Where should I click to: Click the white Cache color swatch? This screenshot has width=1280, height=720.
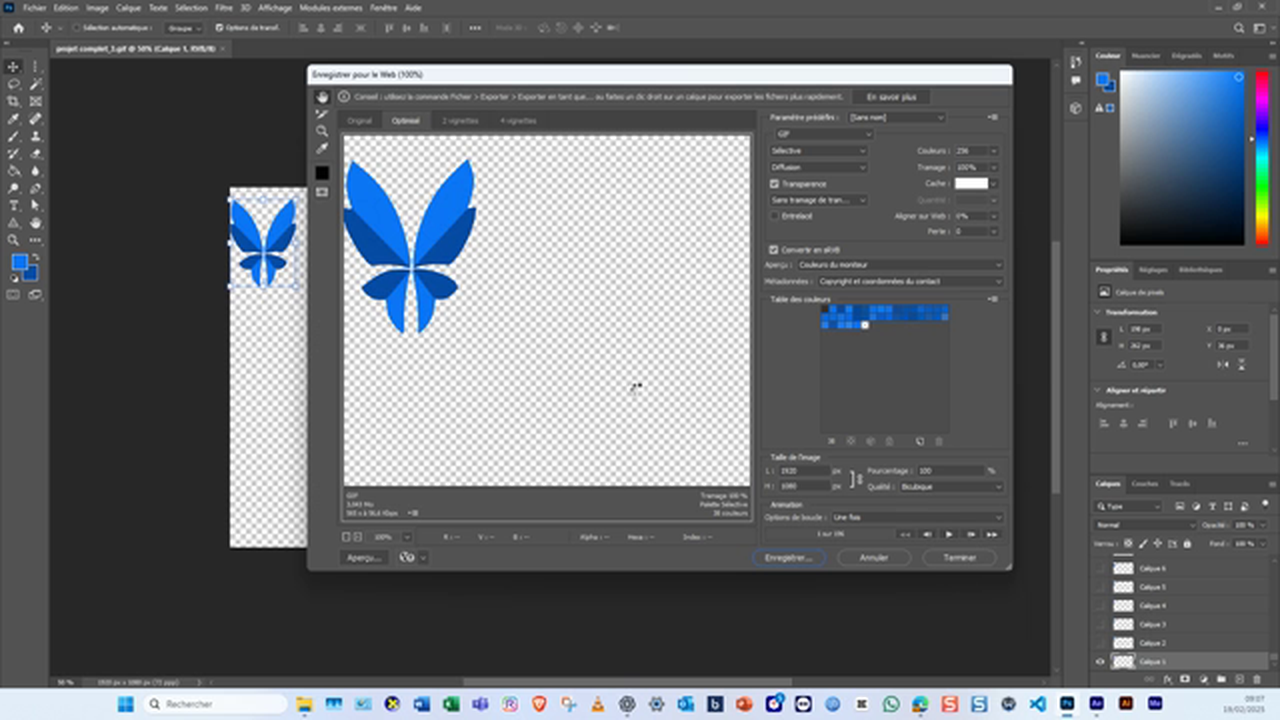[970, 184]
